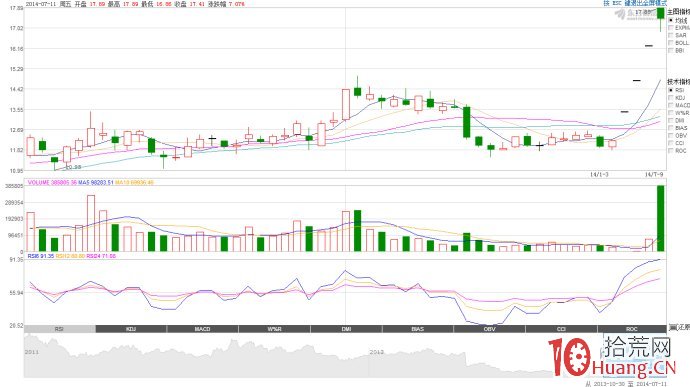Click the 55.94 RSI axis label
Viewport: 690px width, 387px height.
pos(16,292)
